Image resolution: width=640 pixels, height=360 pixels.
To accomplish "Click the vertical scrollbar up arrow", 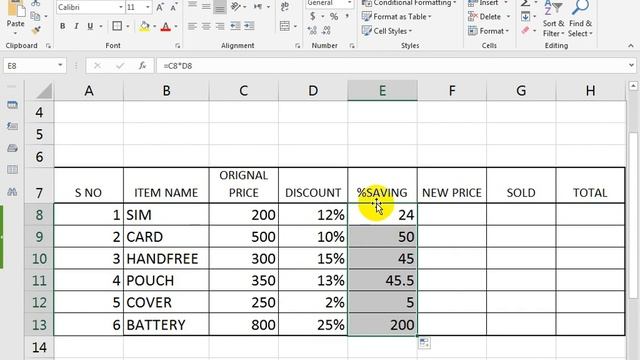I will tap(633, 86).
